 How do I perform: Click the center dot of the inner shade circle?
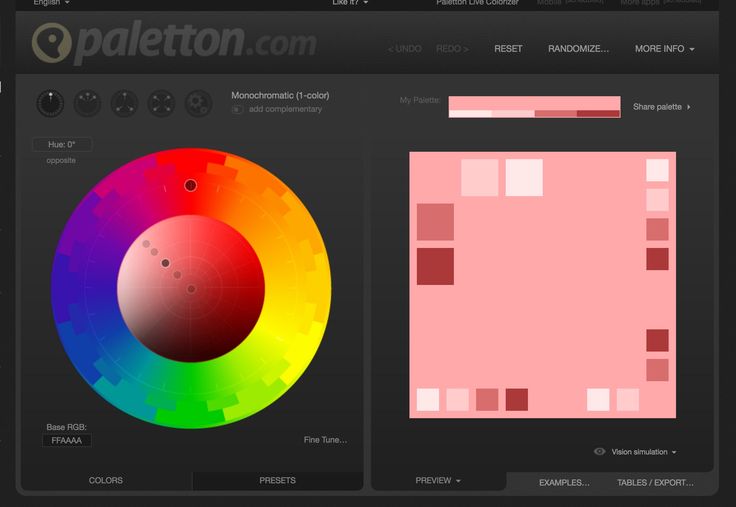coord(191,289)
